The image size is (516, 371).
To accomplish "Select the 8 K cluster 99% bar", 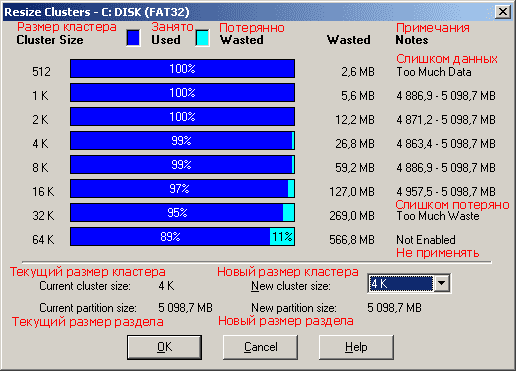I will [x=182, y=165].
